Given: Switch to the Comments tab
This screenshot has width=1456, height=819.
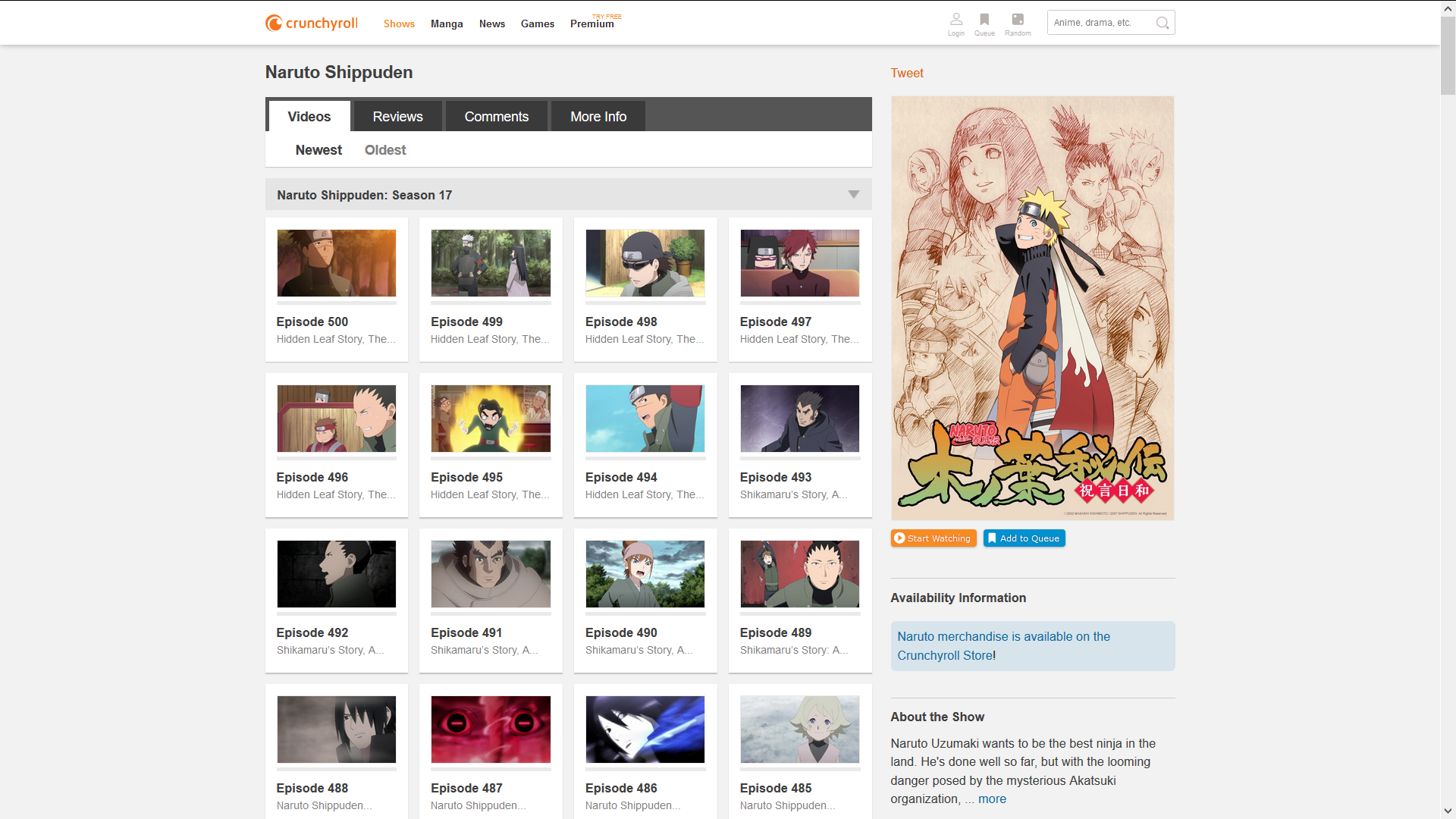Looking at the screenshot, I should [x=497, y=116].
